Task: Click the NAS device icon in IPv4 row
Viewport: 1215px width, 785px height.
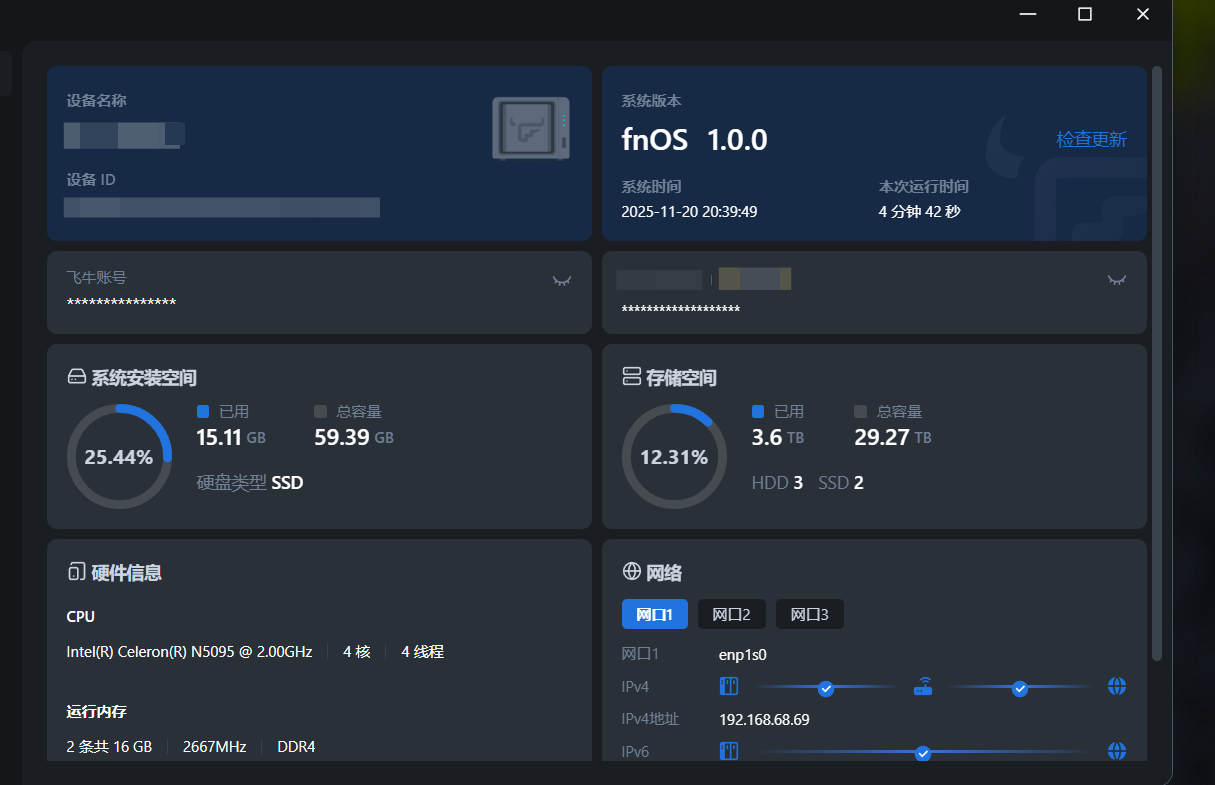Action: coord(729,687)
